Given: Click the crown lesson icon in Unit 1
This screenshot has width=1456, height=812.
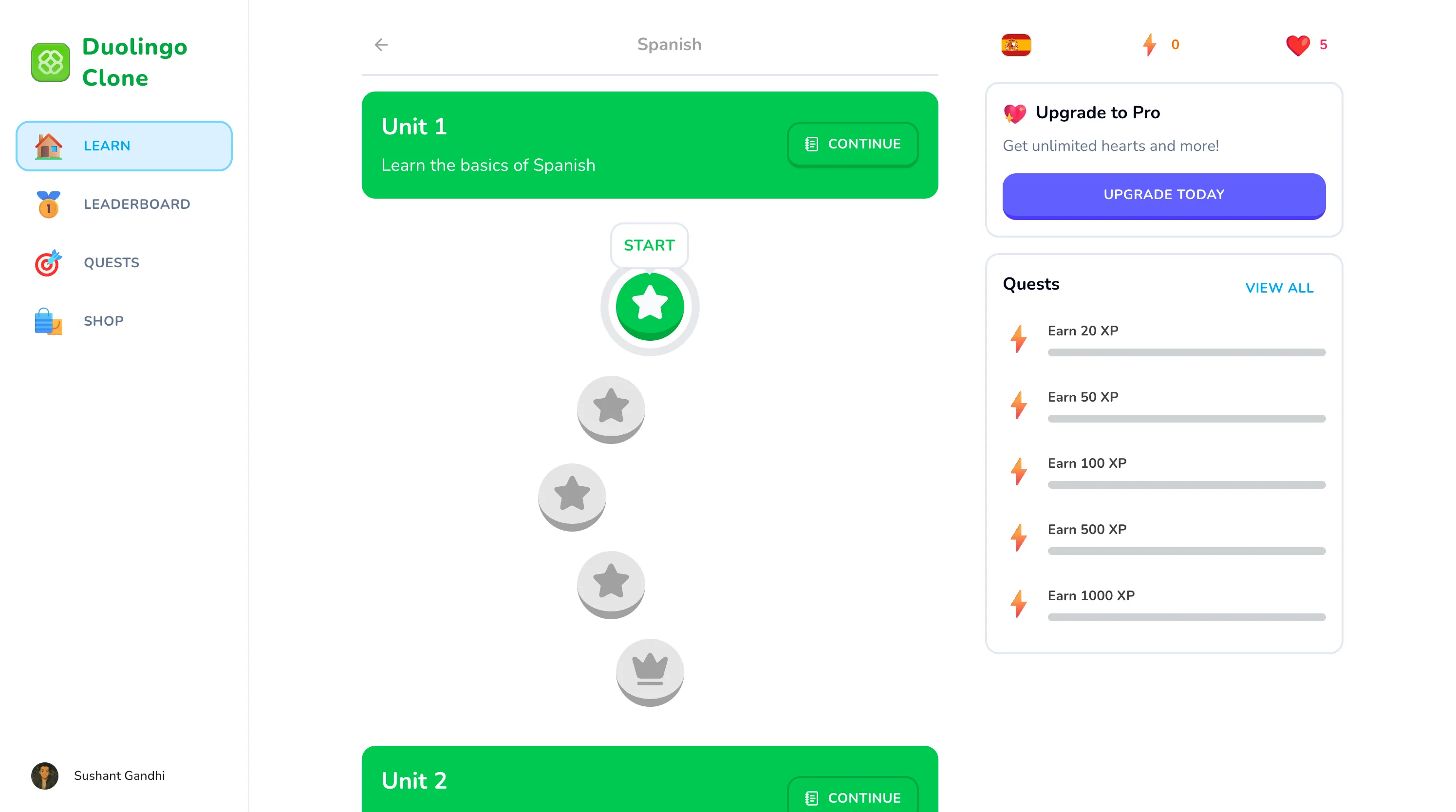Looking at the screenshot, I should [650, 671].
